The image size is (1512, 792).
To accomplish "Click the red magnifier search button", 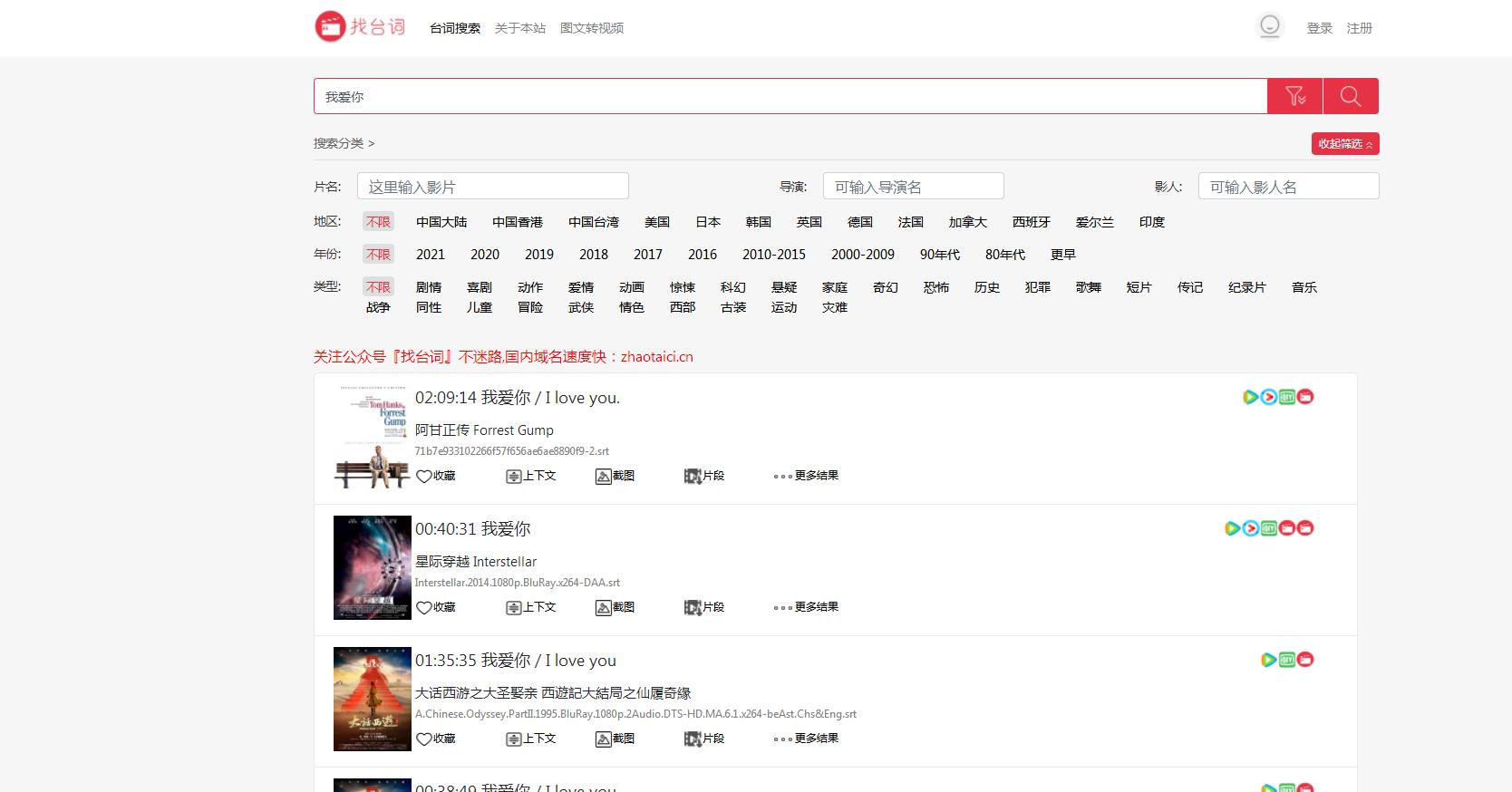I will point(1351,96).
